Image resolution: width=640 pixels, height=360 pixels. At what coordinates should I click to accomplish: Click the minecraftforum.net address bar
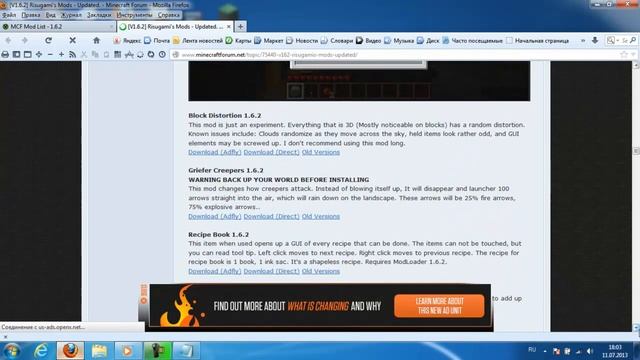click(x=394, y=55)
